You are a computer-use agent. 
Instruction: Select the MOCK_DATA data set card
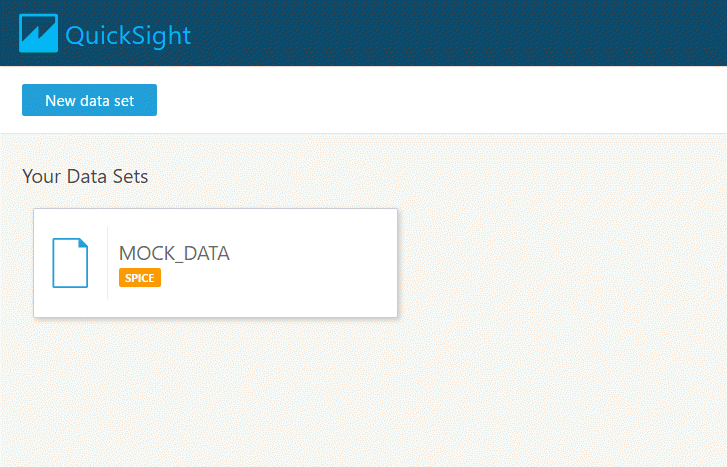215,263
